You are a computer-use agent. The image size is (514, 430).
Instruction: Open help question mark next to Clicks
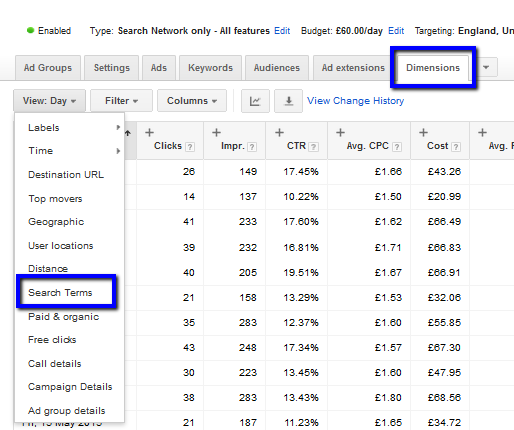(x=190, y=147)
